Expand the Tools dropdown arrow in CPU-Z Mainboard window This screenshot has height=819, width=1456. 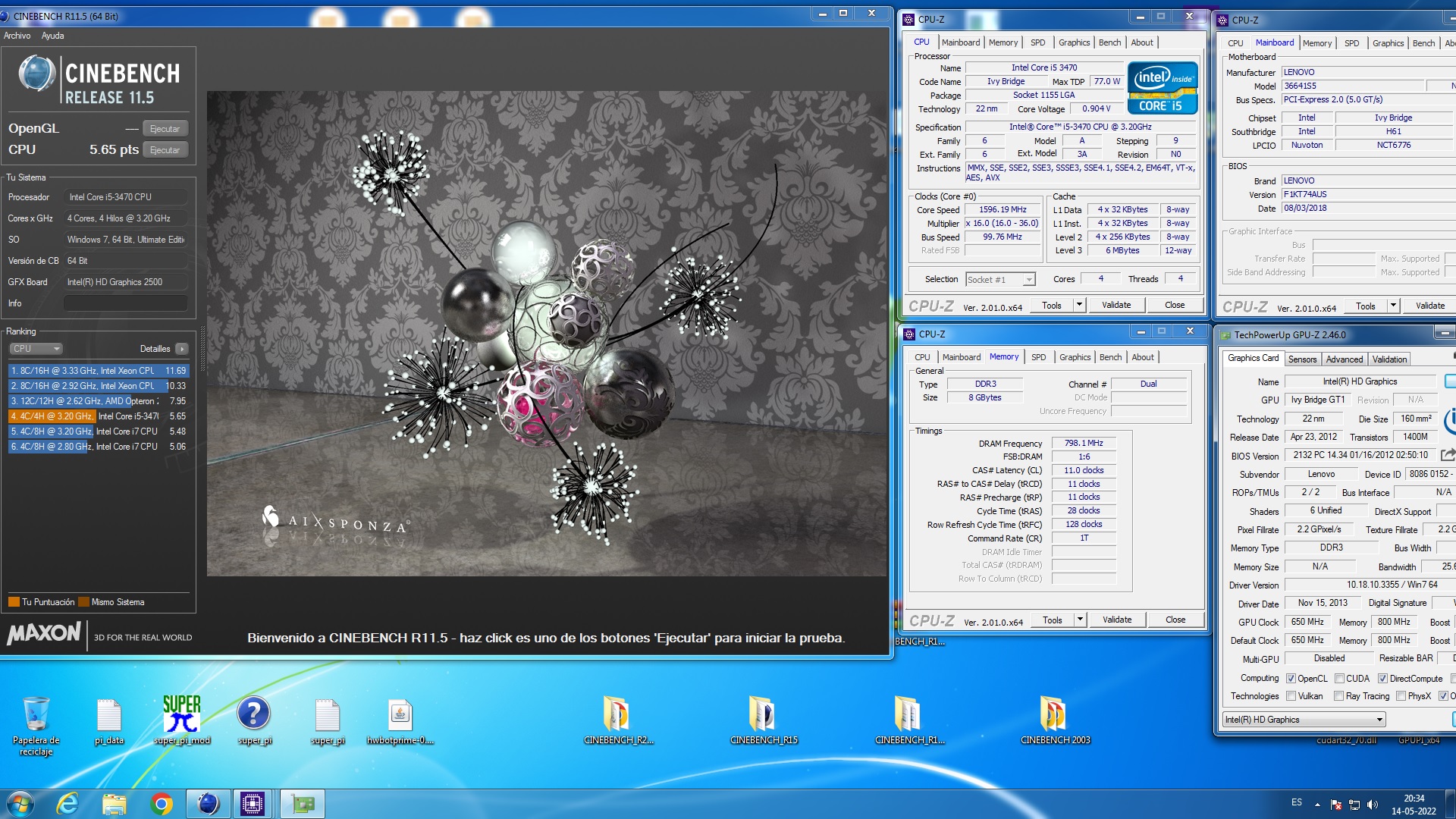(x=1393, y=306)
